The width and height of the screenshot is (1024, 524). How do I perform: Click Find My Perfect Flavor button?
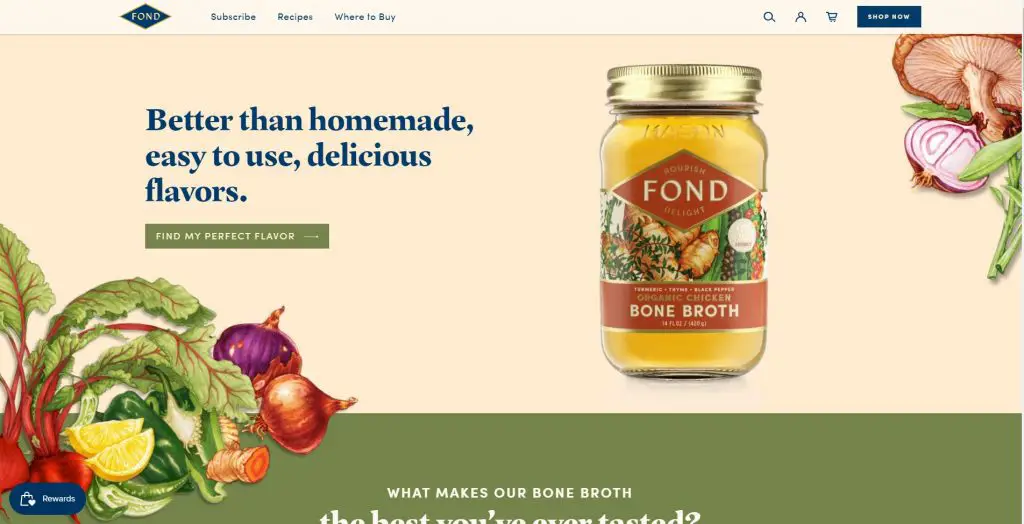coord(237,237)
